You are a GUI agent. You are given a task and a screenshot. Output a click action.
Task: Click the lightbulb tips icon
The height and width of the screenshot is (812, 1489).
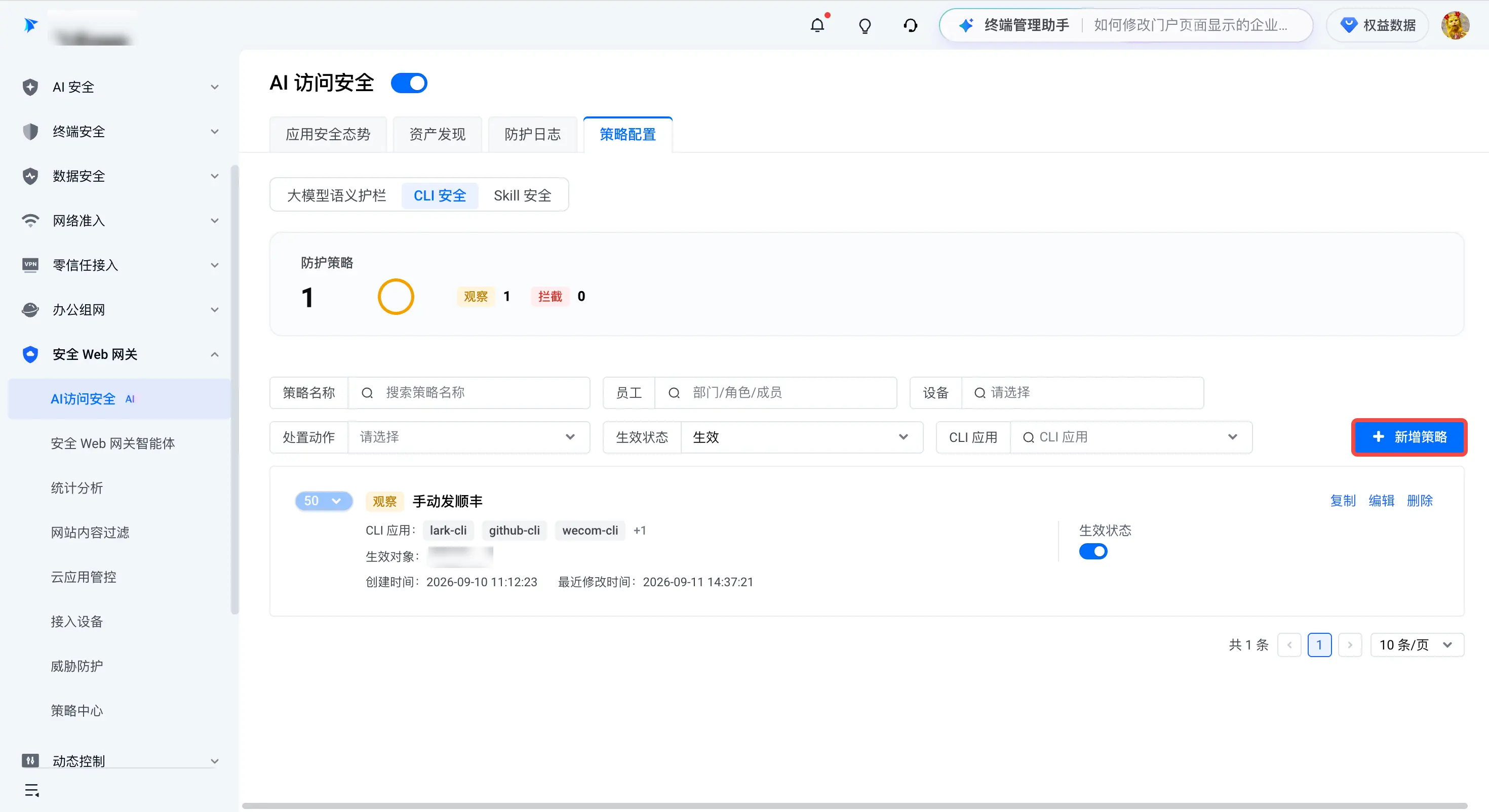[865, 25]
